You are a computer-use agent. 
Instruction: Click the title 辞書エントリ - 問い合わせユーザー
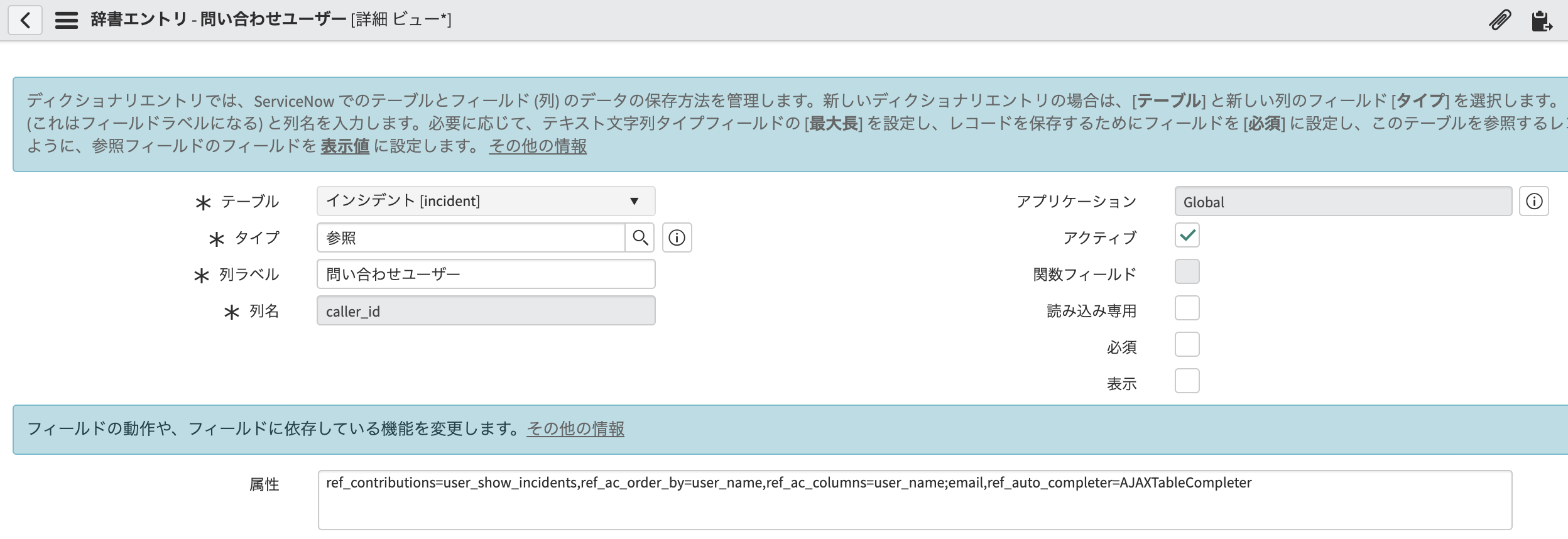[218, 19]
